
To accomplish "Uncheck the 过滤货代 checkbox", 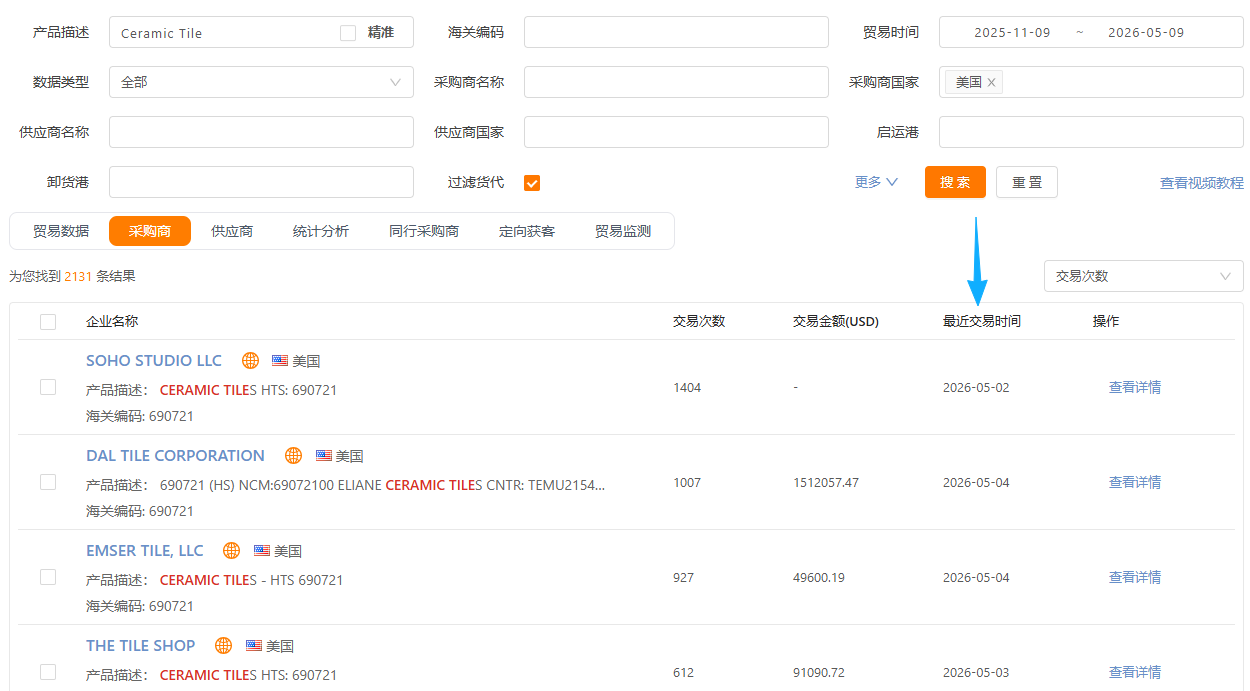I will [532, 183].
